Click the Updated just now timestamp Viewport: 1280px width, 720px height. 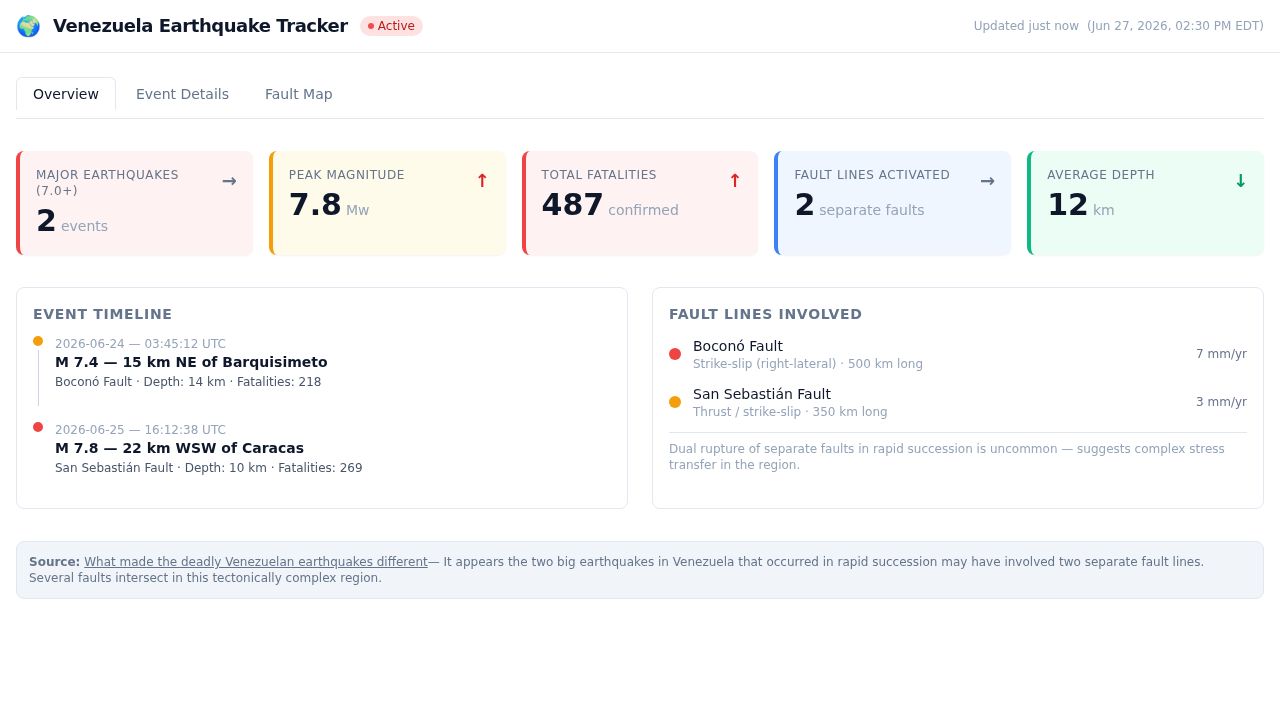click(x=1118, y=26)
